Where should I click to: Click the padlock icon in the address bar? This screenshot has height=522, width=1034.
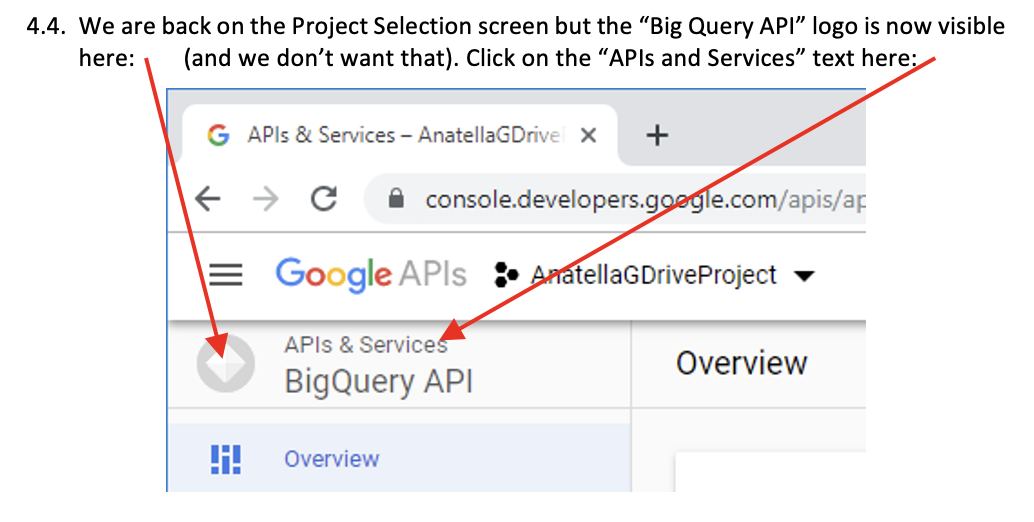(x=396, y=199)
